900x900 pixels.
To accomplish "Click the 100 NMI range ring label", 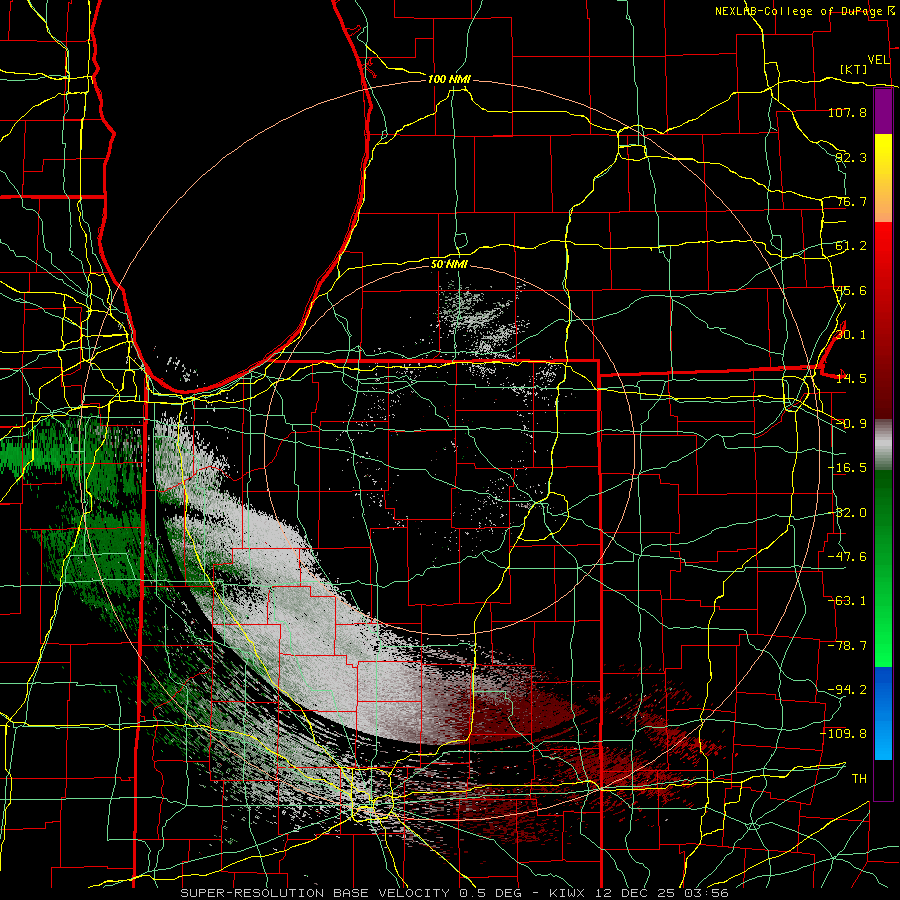I will [449, 79].
